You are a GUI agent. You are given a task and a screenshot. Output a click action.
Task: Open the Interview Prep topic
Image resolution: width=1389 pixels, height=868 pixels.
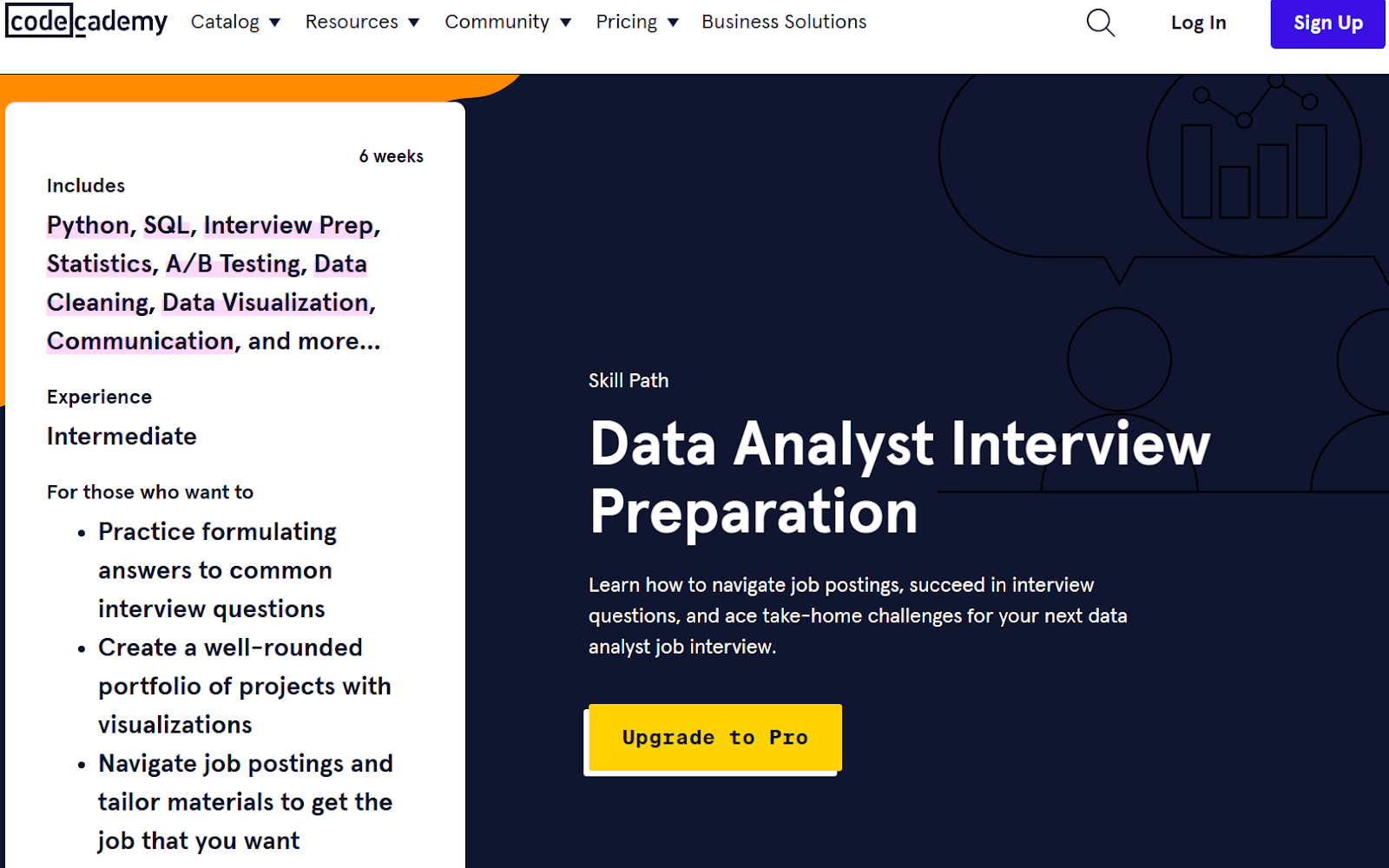pos(288,226)
